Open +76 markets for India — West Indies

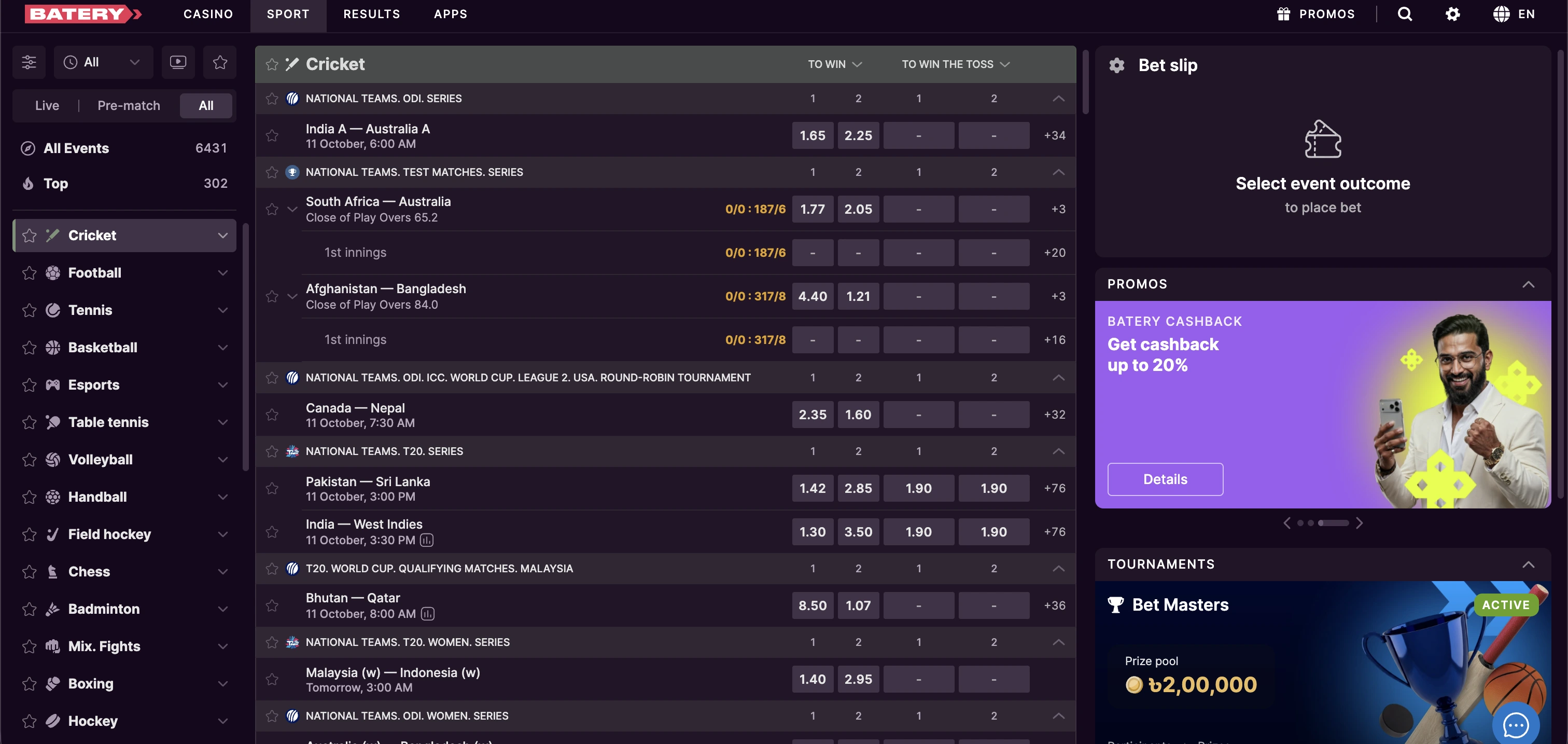coord(1054,532)
